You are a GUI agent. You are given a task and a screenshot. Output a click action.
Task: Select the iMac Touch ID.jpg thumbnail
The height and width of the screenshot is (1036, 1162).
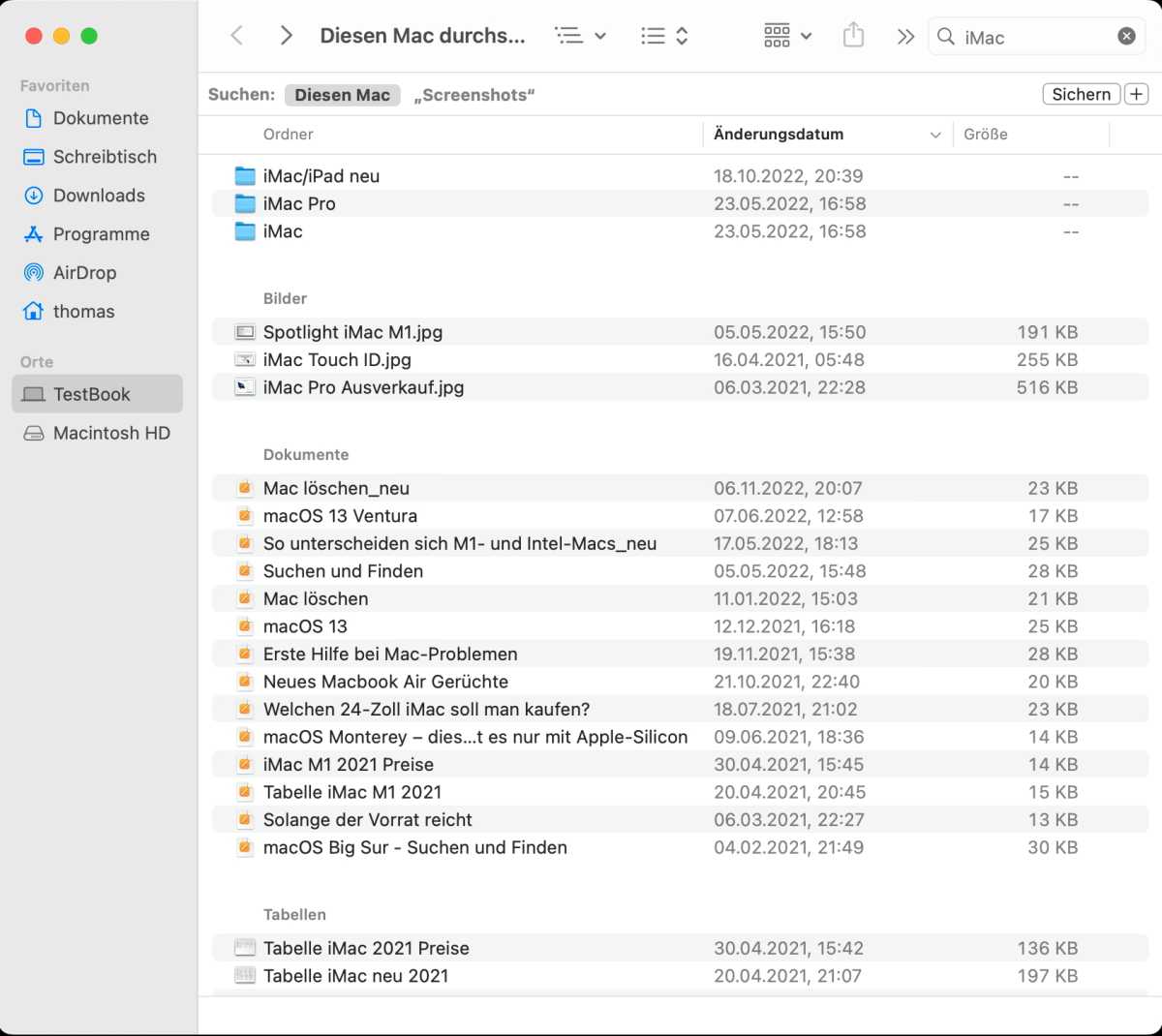245,360
